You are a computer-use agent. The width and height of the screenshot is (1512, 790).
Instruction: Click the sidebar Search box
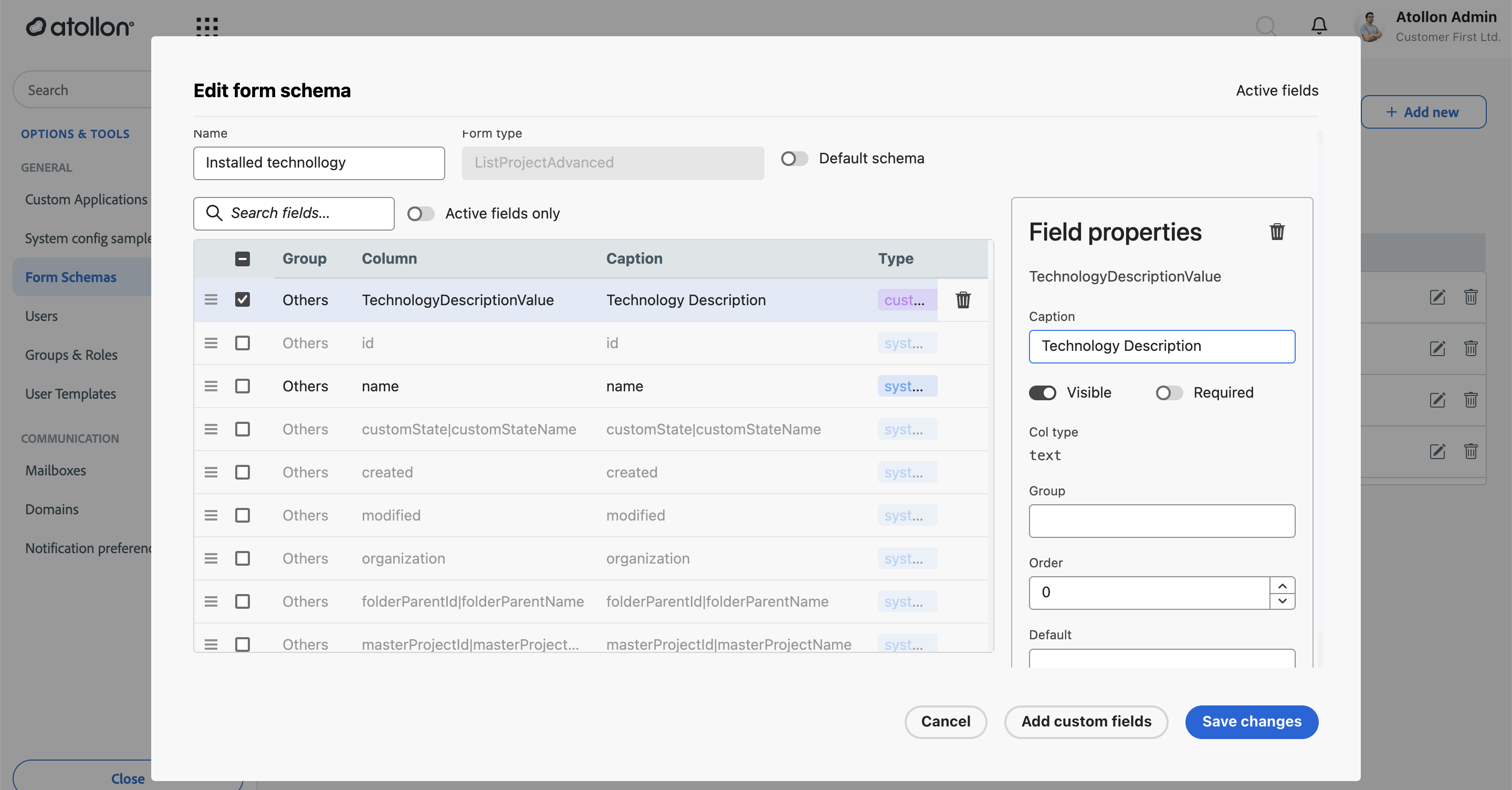coord(82,89)
